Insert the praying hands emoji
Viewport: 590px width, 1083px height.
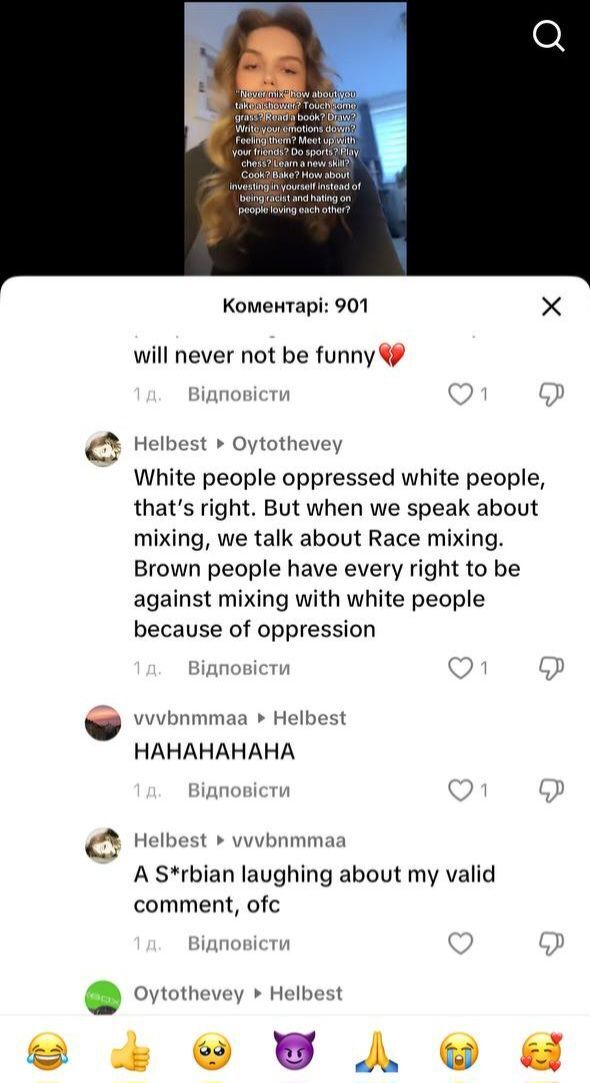377,1053
